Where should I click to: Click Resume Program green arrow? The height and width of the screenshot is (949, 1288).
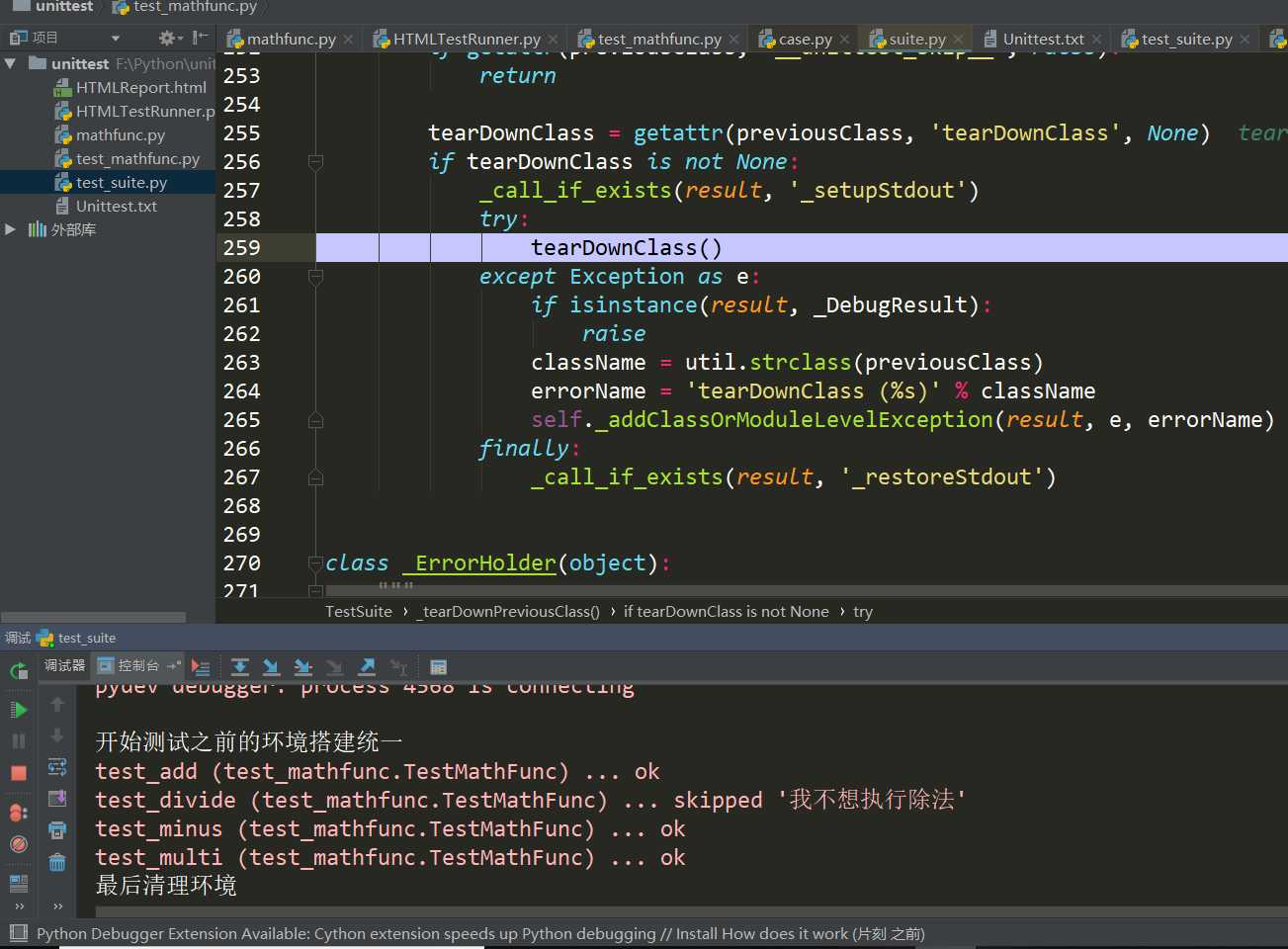[19, 710]
